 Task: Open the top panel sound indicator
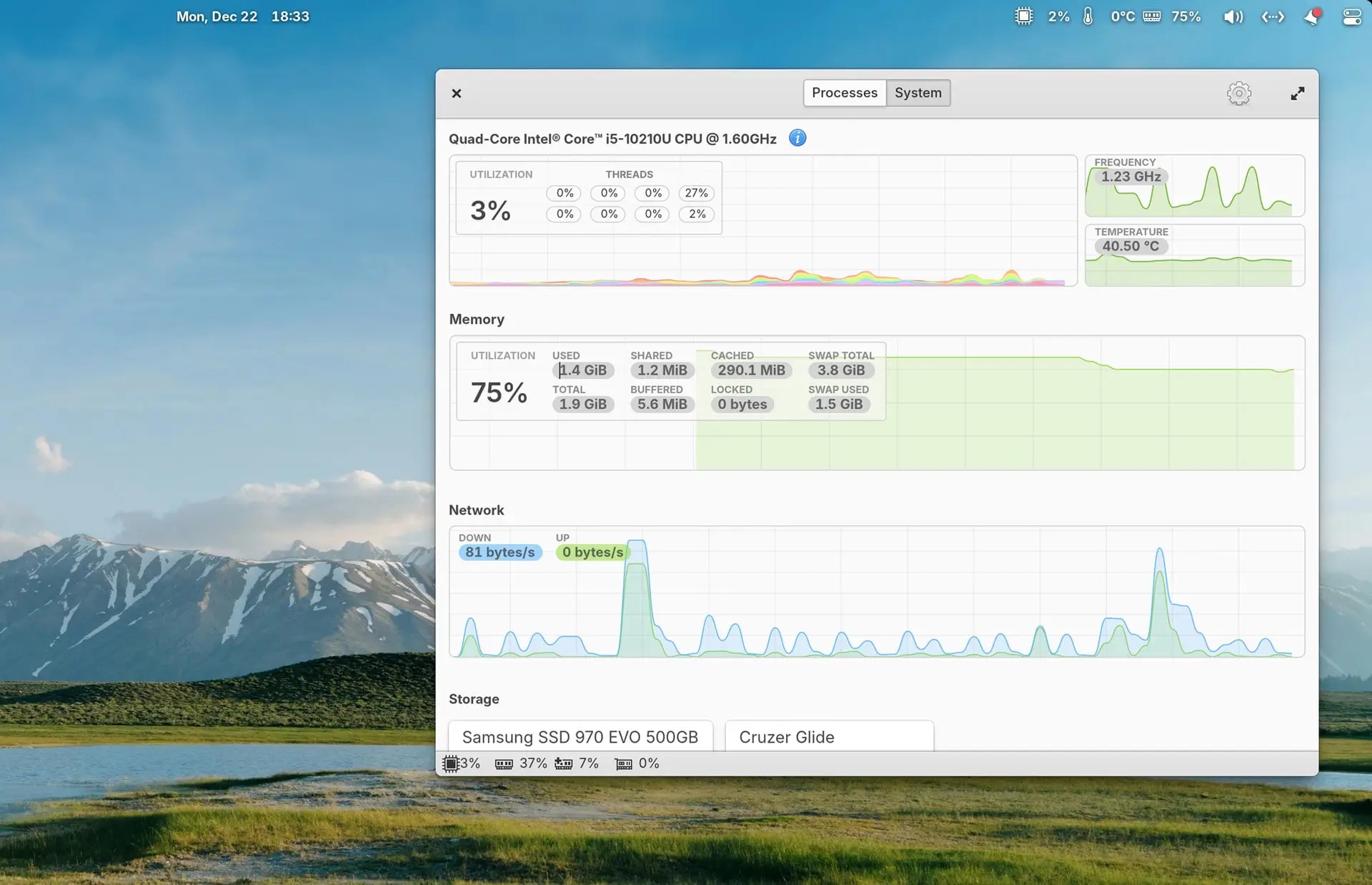tap(1233, 16)
